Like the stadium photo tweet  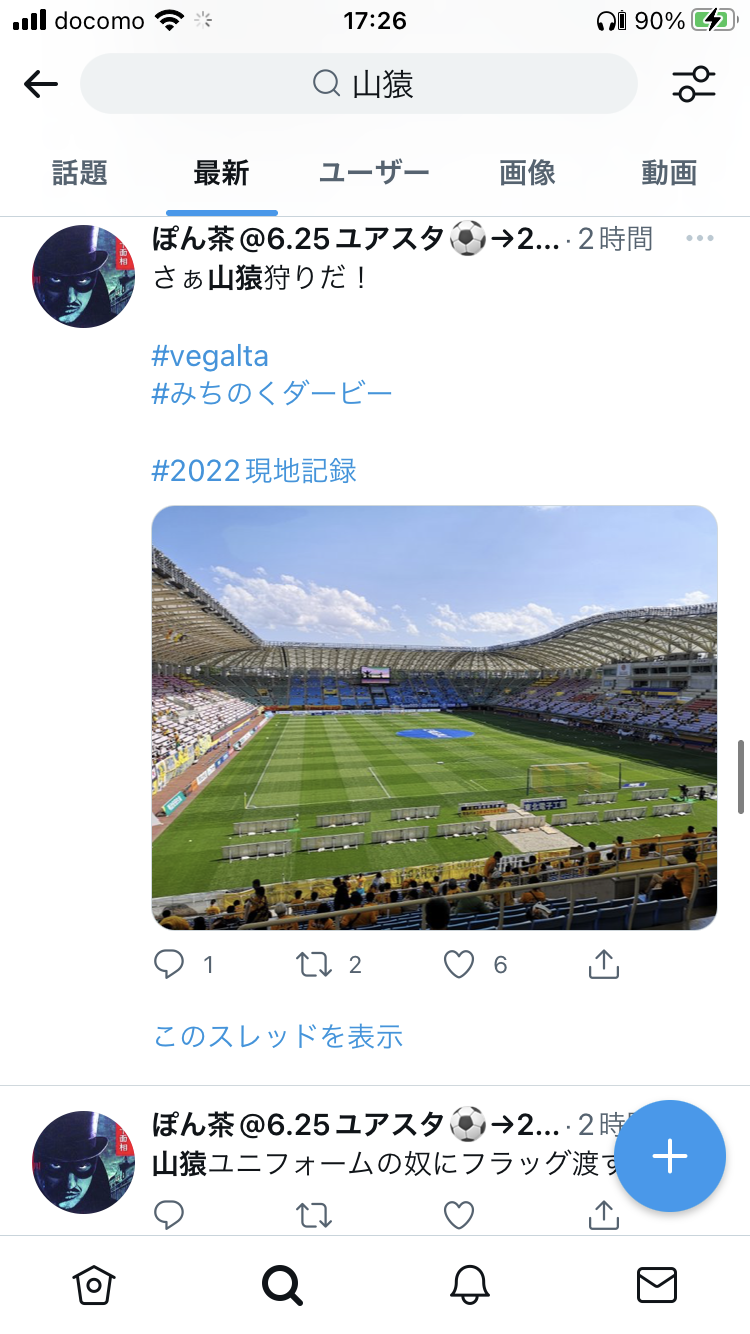[459, 964]
